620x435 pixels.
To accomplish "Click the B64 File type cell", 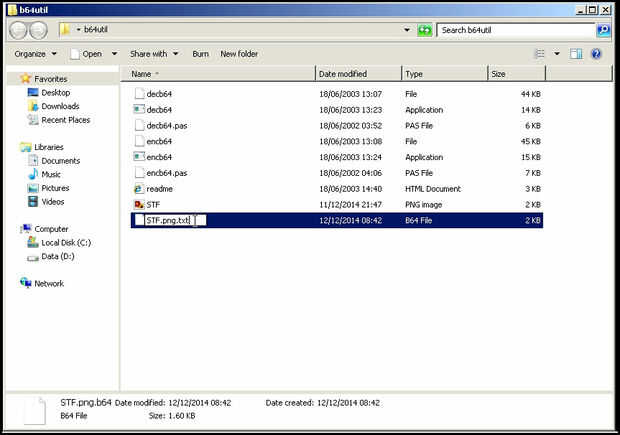I will [x=418, y=220].
